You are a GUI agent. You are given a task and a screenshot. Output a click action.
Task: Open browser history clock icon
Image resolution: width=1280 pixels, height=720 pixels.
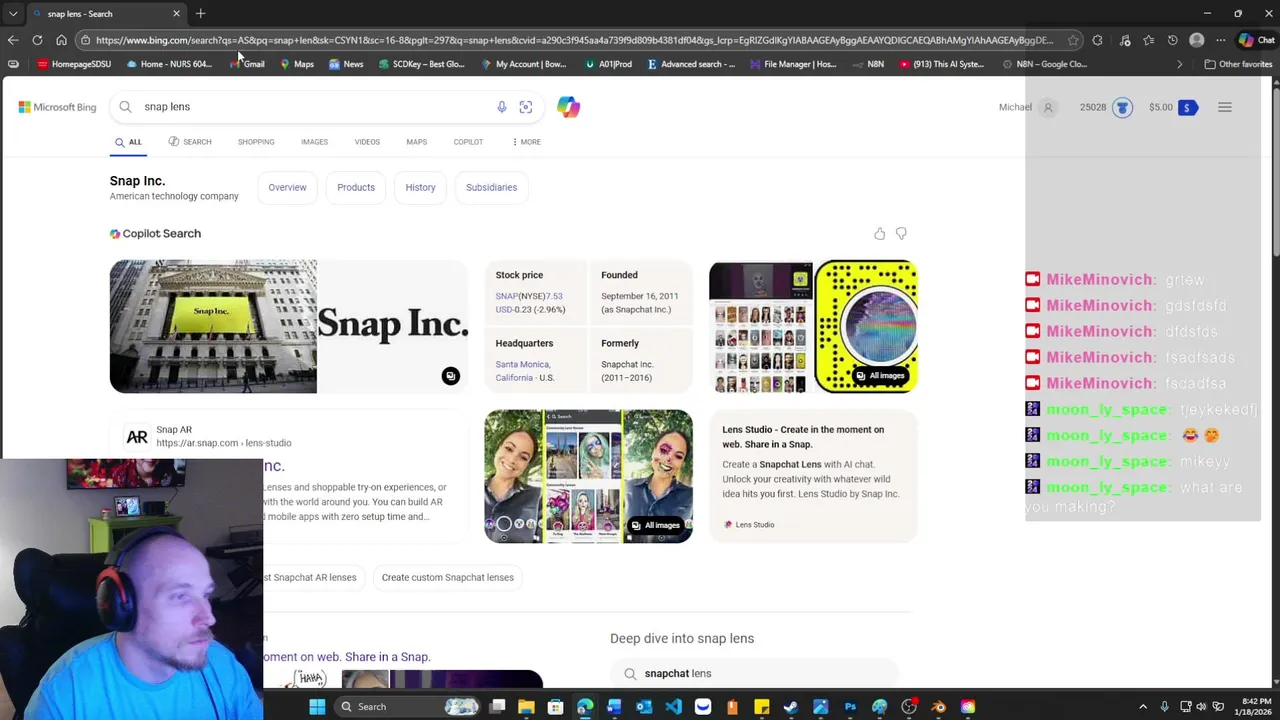point(1173,40)
